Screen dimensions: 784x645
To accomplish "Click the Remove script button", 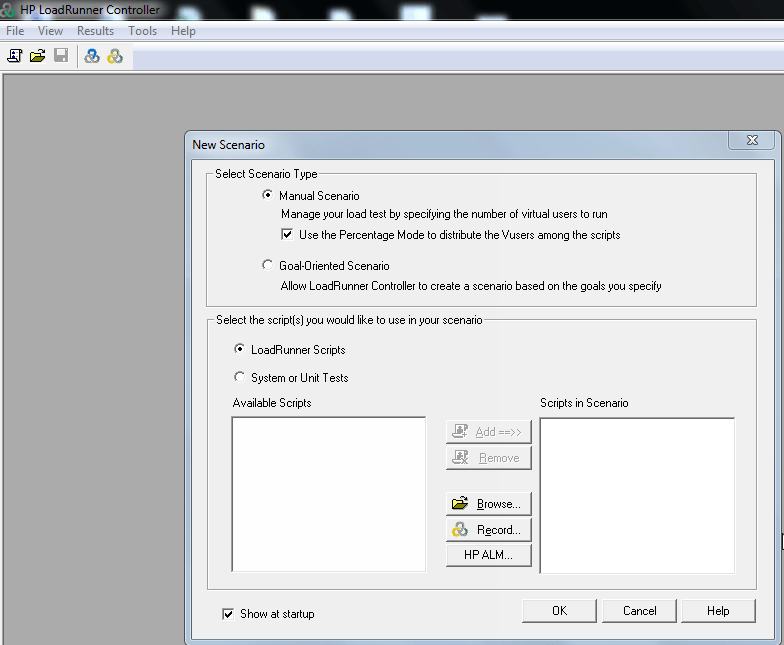I will (x=488, y=458).
